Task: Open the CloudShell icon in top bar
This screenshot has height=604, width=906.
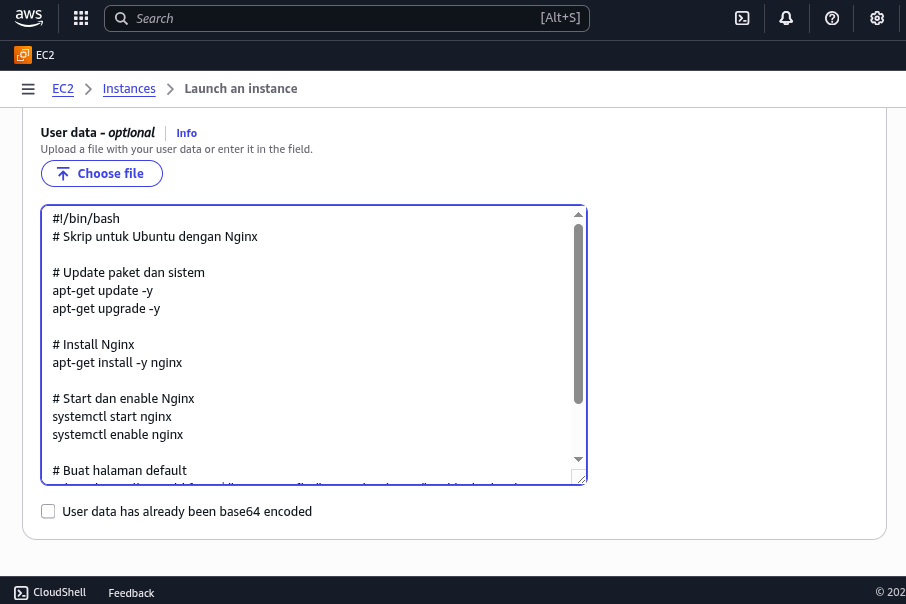Action: [742, 18]
